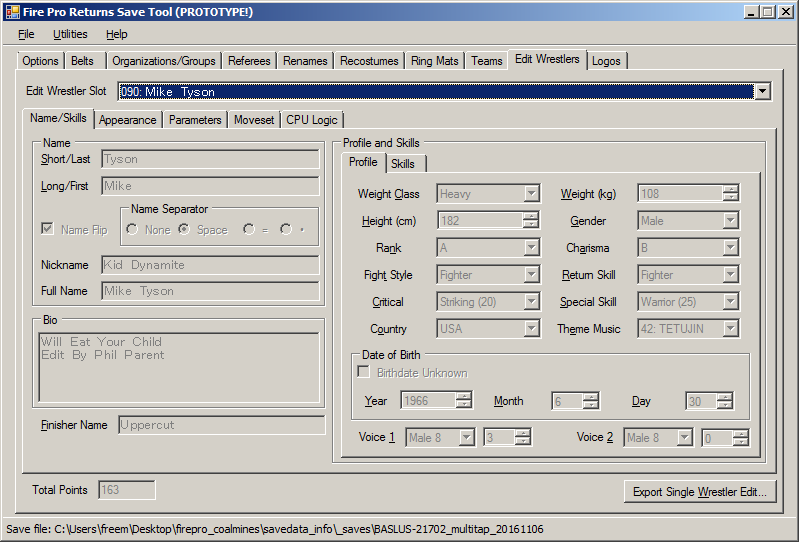799x542 pixels.
Task: Expand the Edit Wrestler Slot dropdown
Action: point(762,92)
